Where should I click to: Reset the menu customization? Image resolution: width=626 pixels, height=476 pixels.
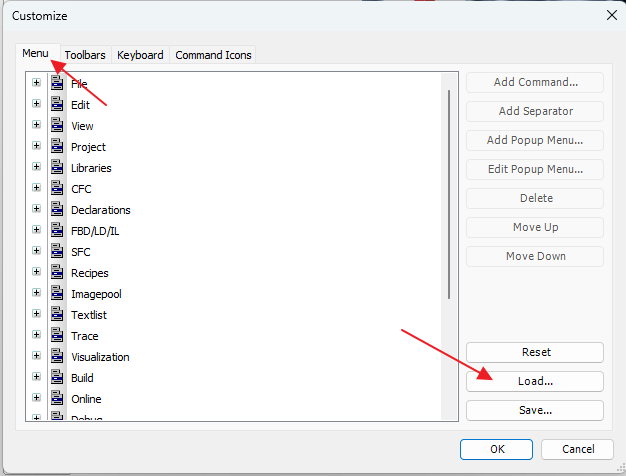535,352
